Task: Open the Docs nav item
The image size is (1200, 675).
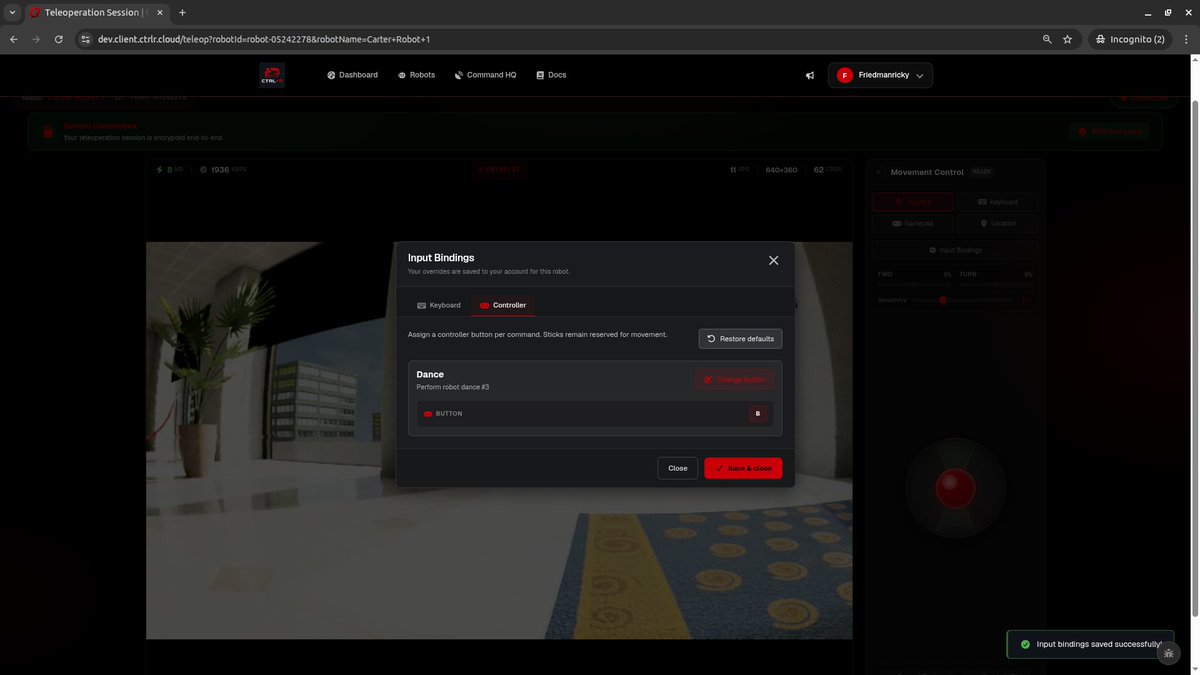Action: pyautogui.click(x=551, y=75)
